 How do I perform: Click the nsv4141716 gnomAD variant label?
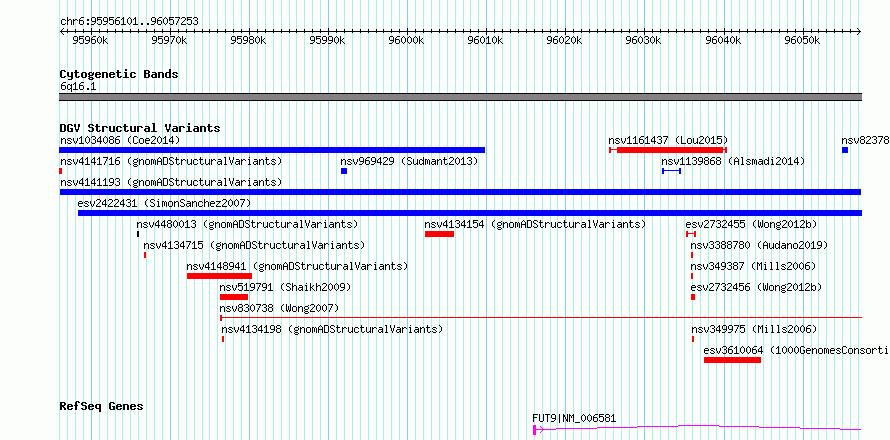(x=171, y=161)
